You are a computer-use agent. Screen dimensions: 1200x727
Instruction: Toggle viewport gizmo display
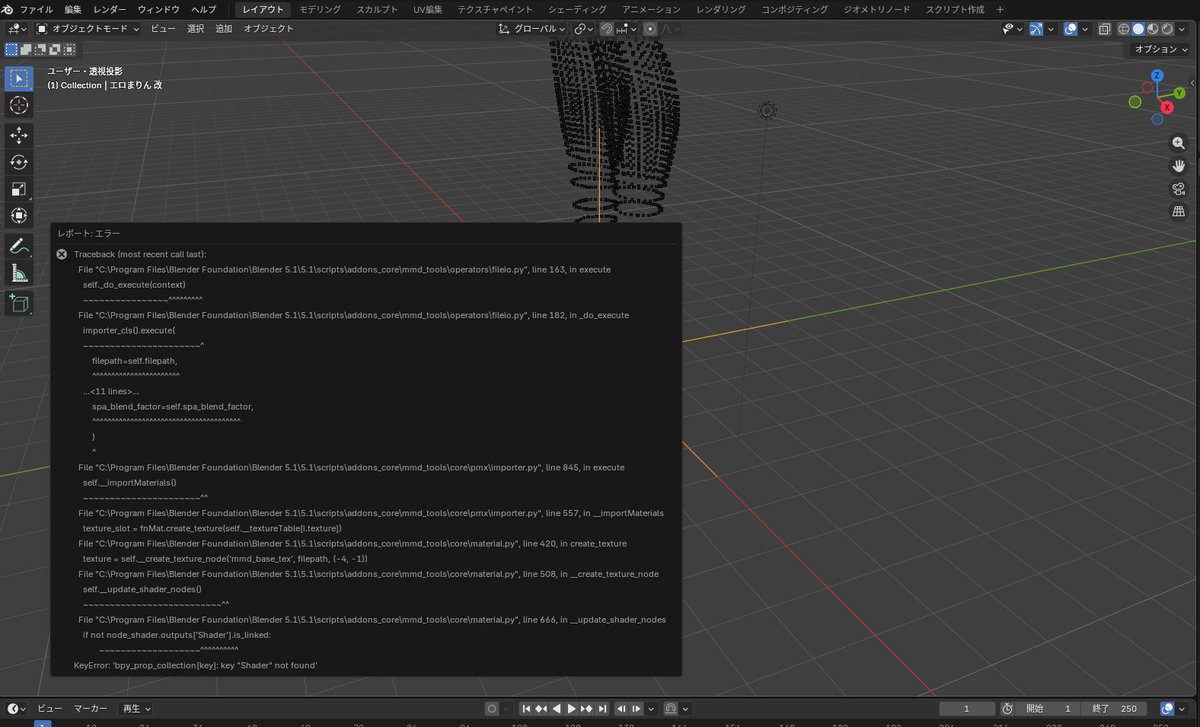(1037, 29)
